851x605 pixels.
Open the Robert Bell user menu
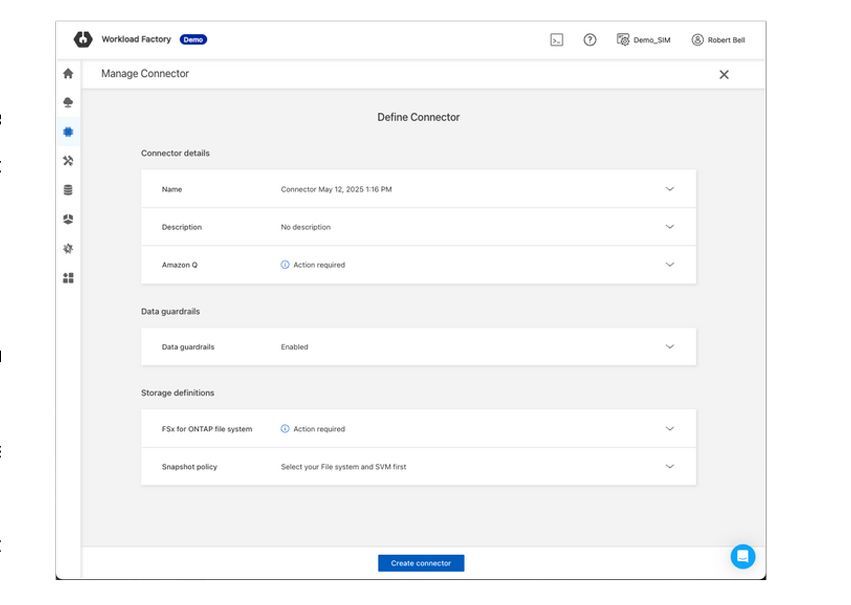click(x=718, y=40)
